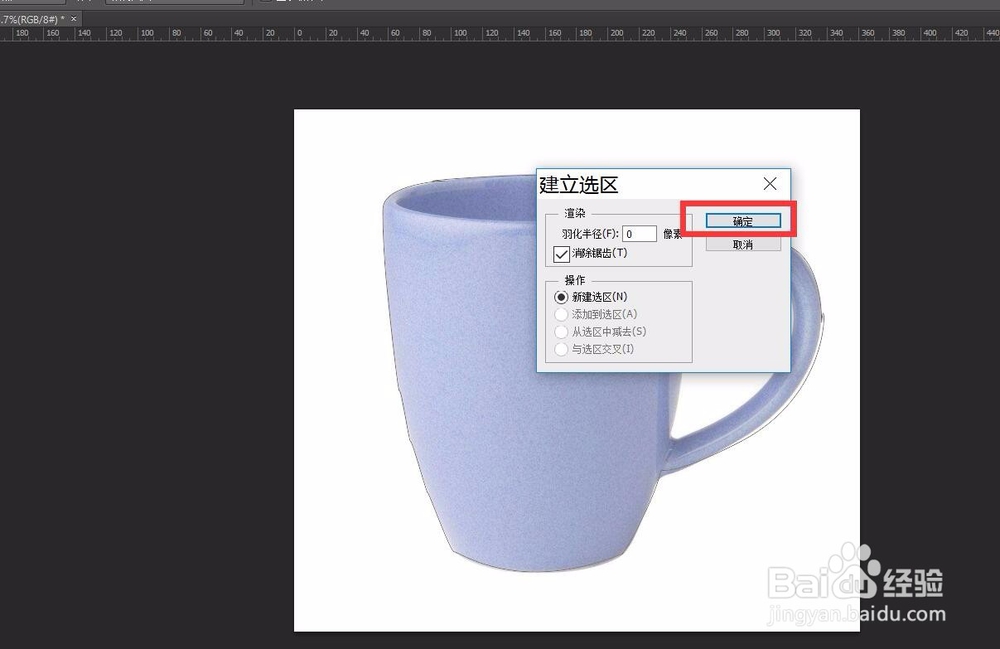
Task: Cancel the dialog with 取消 button
Action: pyautogui.click(x=743, y=244)
